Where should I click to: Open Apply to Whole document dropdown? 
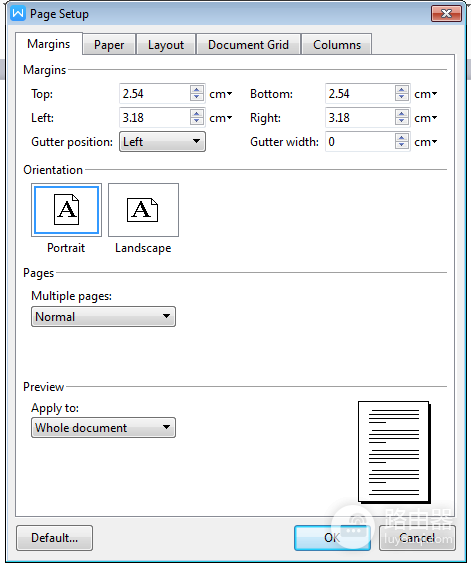[103, 428]
